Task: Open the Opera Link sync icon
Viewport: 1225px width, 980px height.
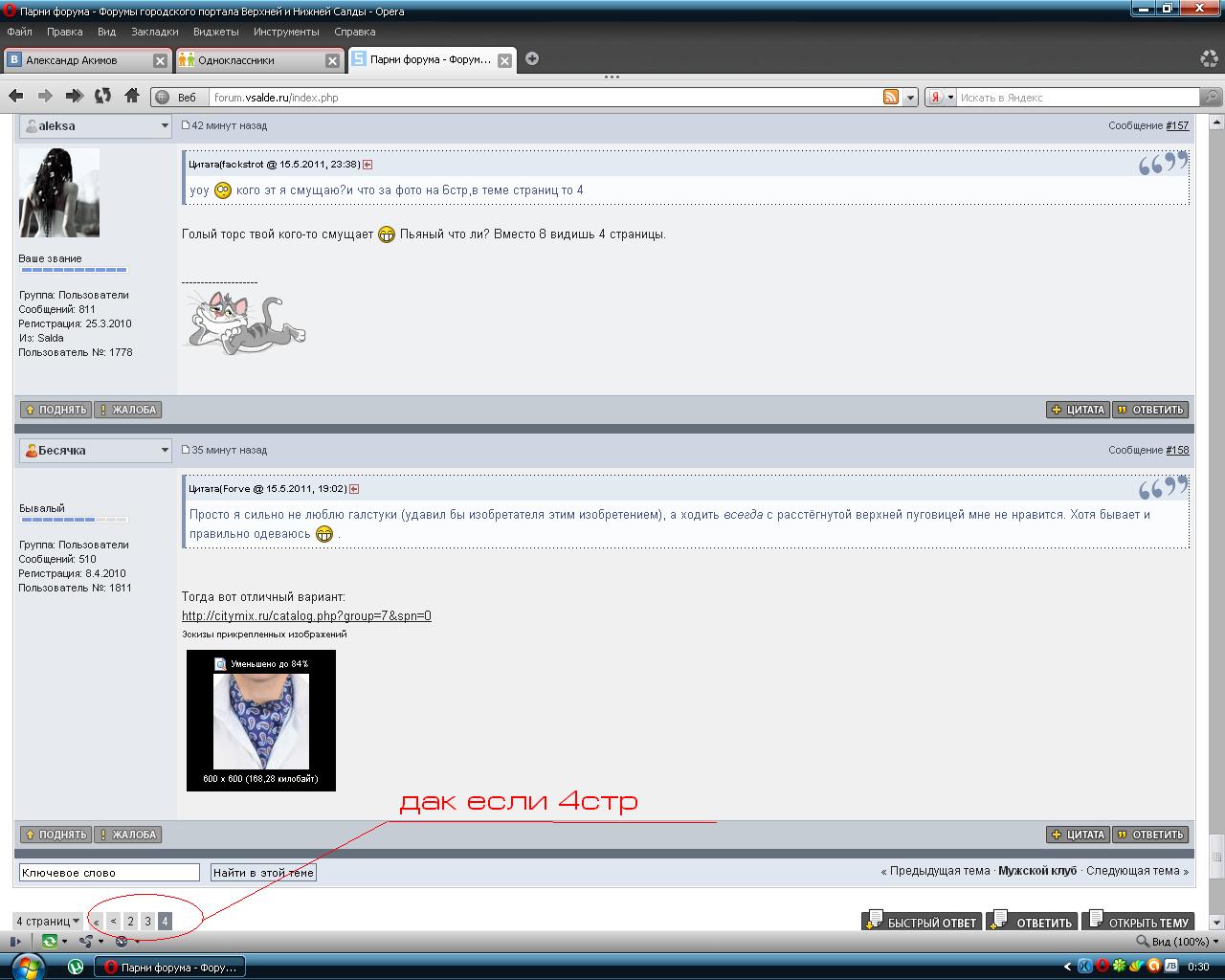Action: tap(49, 942)
